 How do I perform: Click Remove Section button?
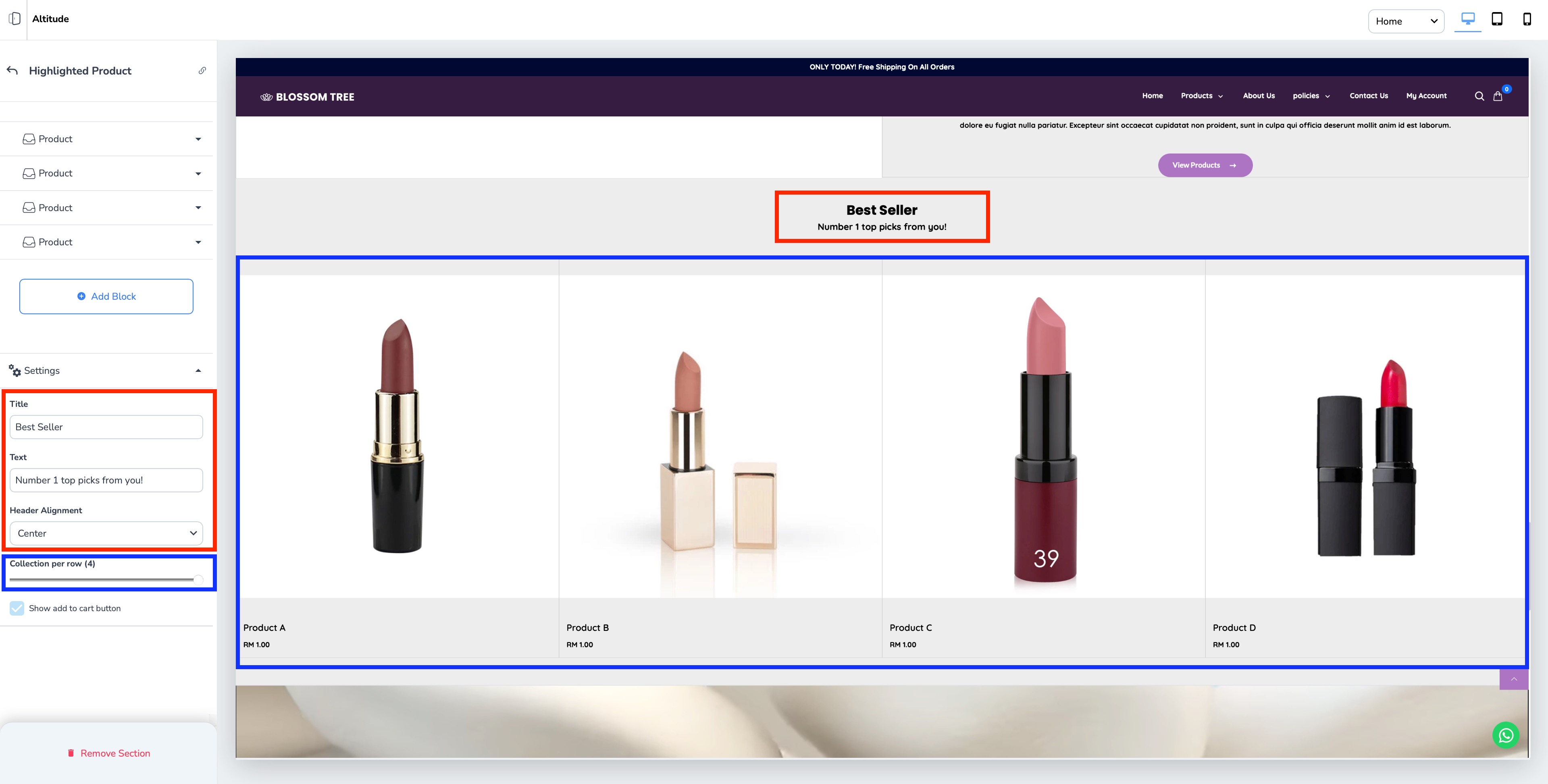tap(108, 753)
